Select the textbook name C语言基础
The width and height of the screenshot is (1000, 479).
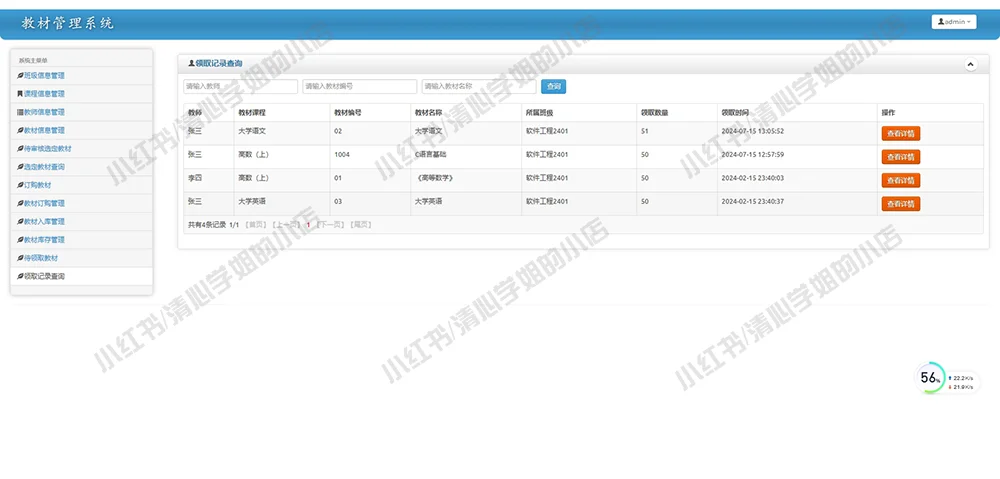click(x=430, y=154)
